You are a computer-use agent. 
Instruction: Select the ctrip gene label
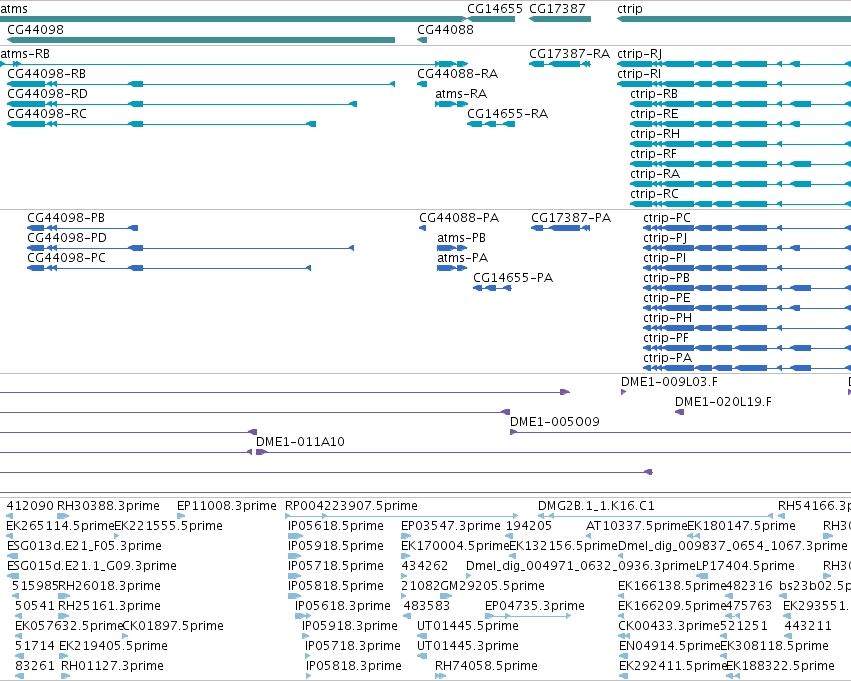pos(630,9)
